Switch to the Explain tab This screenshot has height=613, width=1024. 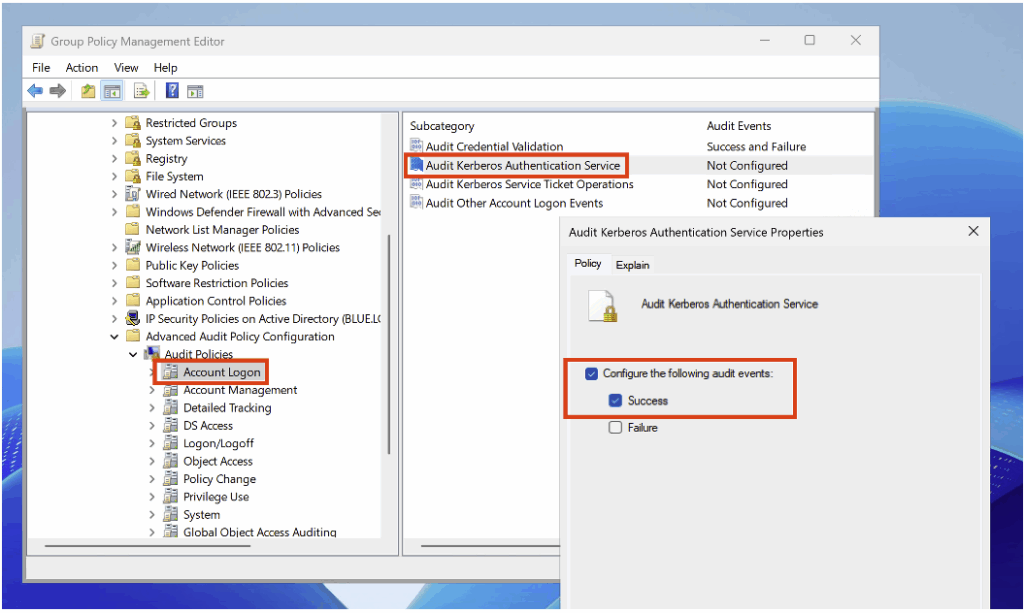click(632, 265)
